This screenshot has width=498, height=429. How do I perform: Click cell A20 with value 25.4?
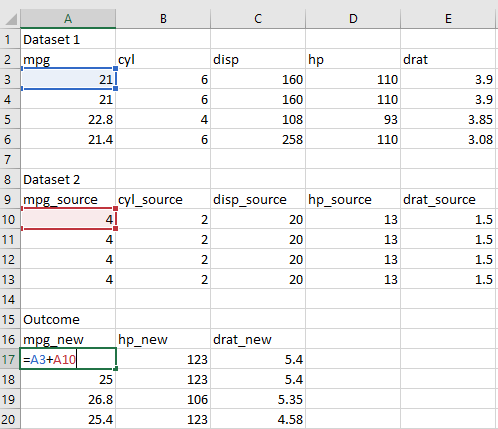point(68,419)
